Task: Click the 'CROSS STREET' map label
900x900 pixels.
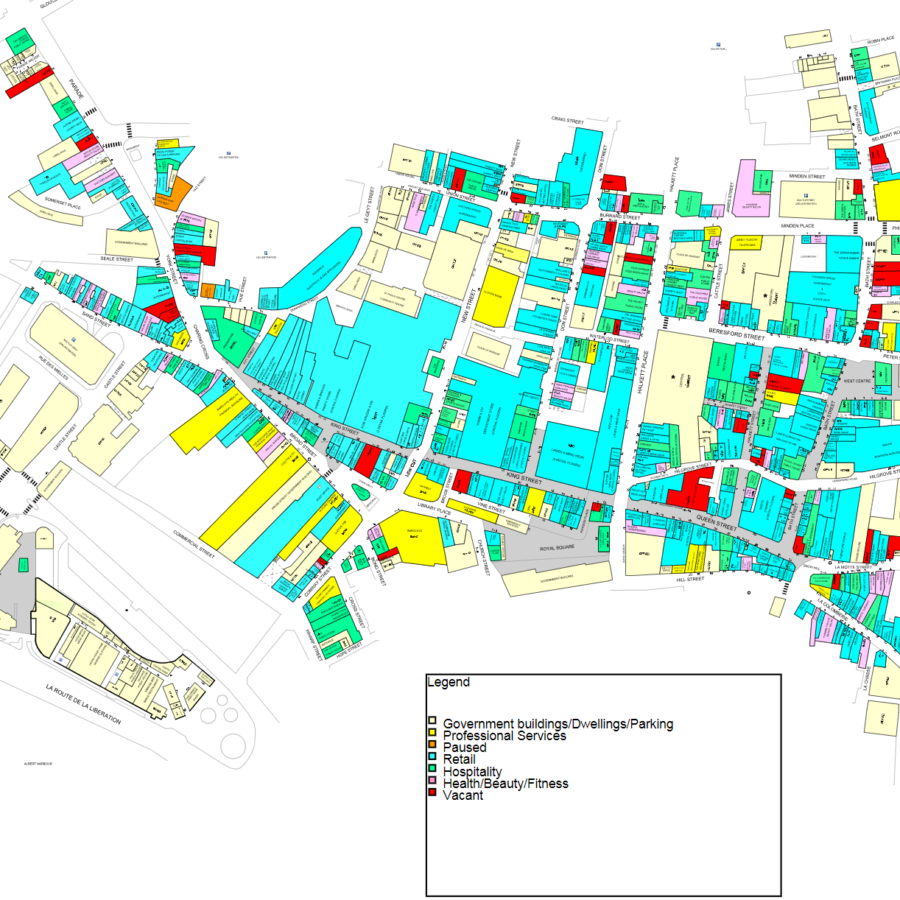Action: [356, 612]
